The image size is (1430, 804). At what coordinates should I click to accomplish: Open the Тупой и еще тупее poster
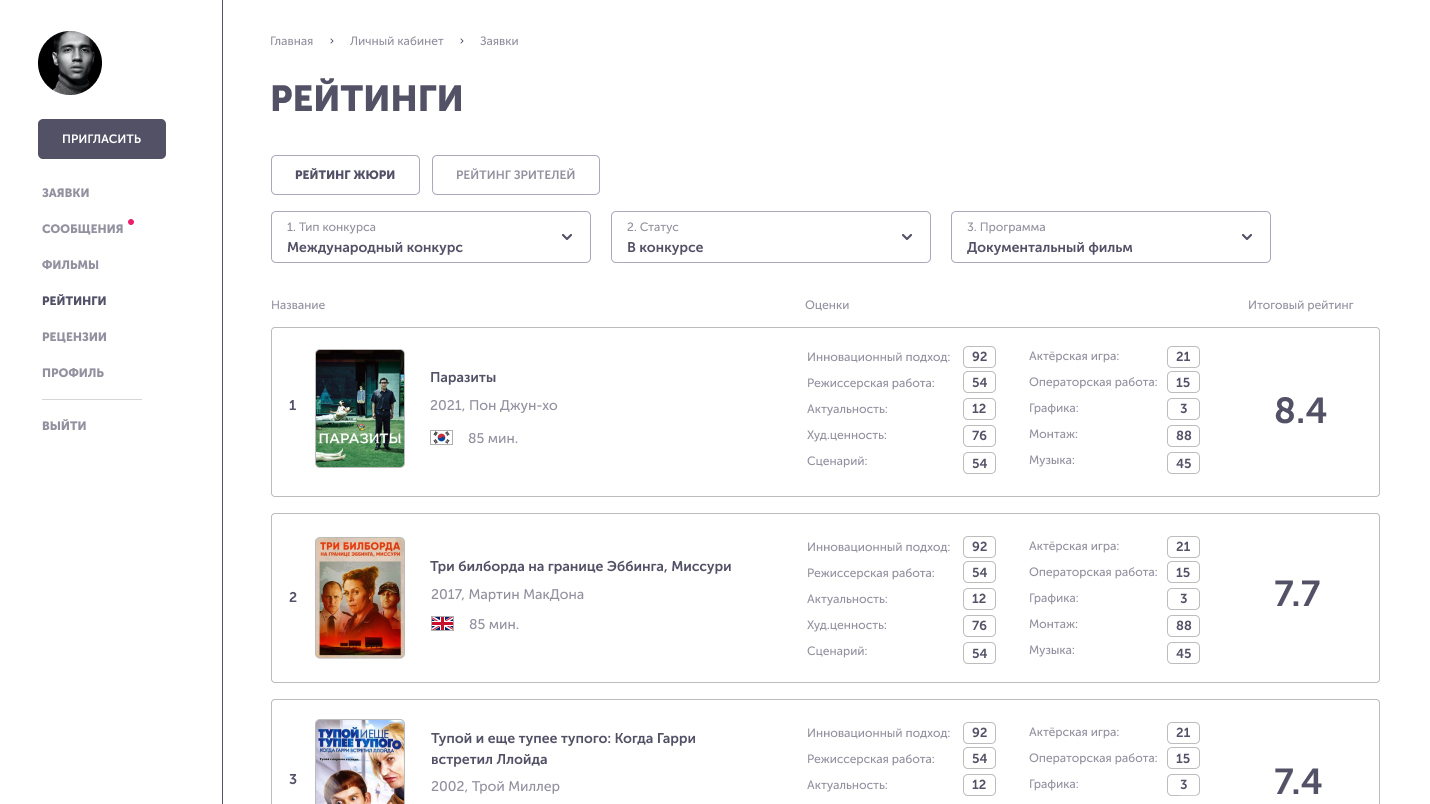tap(360, 761)
